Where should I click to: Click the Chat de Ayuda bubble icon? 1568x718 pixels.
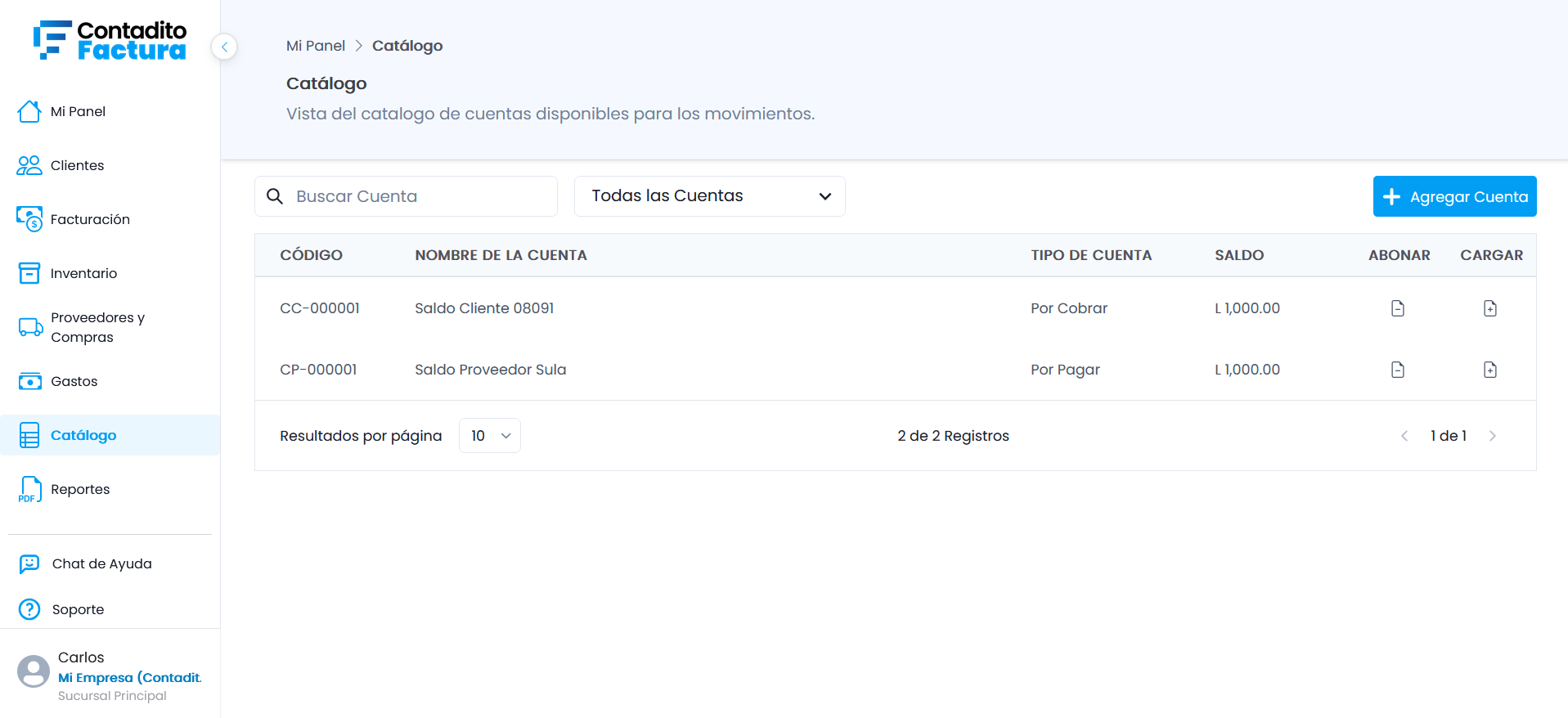pyautogui.click(x=29, y=563)
